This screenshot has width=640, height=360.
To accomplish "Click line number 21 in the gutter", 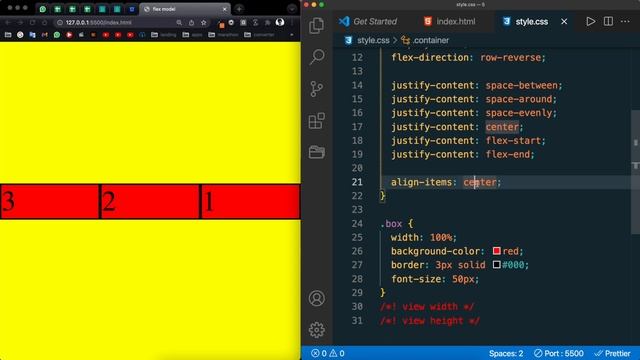I will pos(357,182).
